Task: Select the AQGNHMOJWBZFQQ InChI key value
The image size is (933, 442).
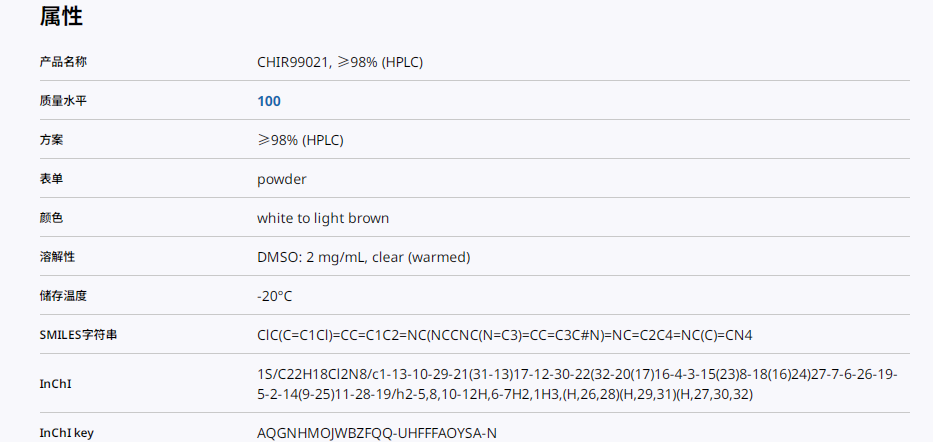Action: 377,433
